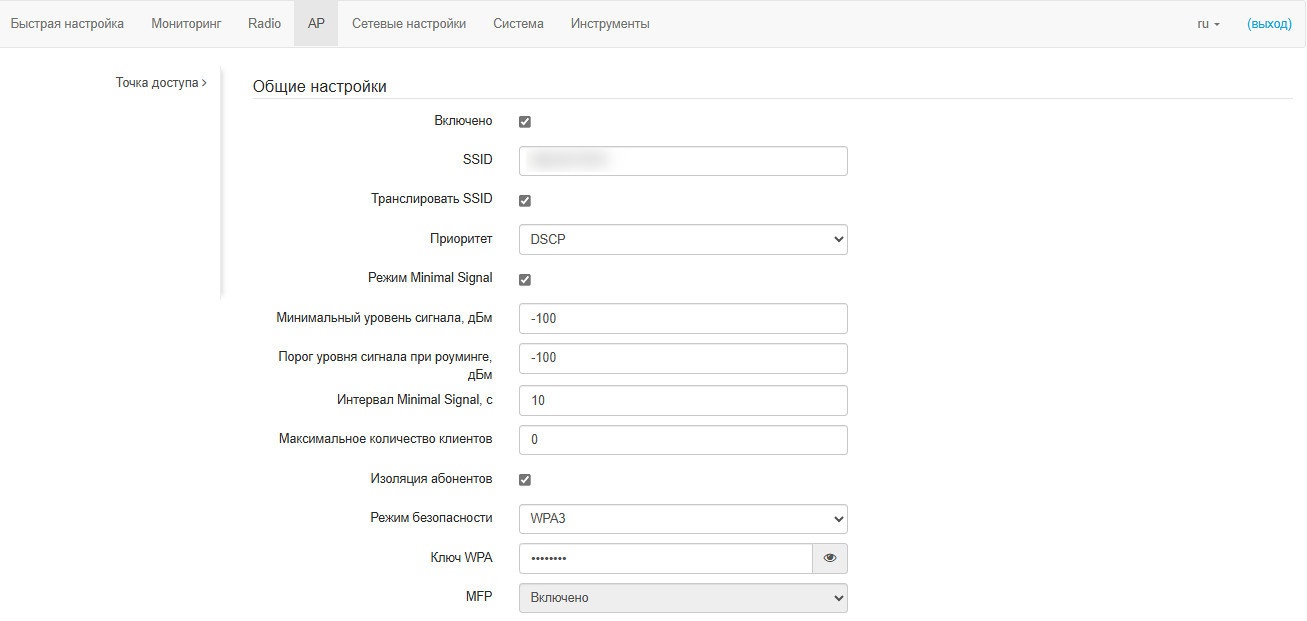Open the Приоритет DSCP dropdown

click(683, 240)
